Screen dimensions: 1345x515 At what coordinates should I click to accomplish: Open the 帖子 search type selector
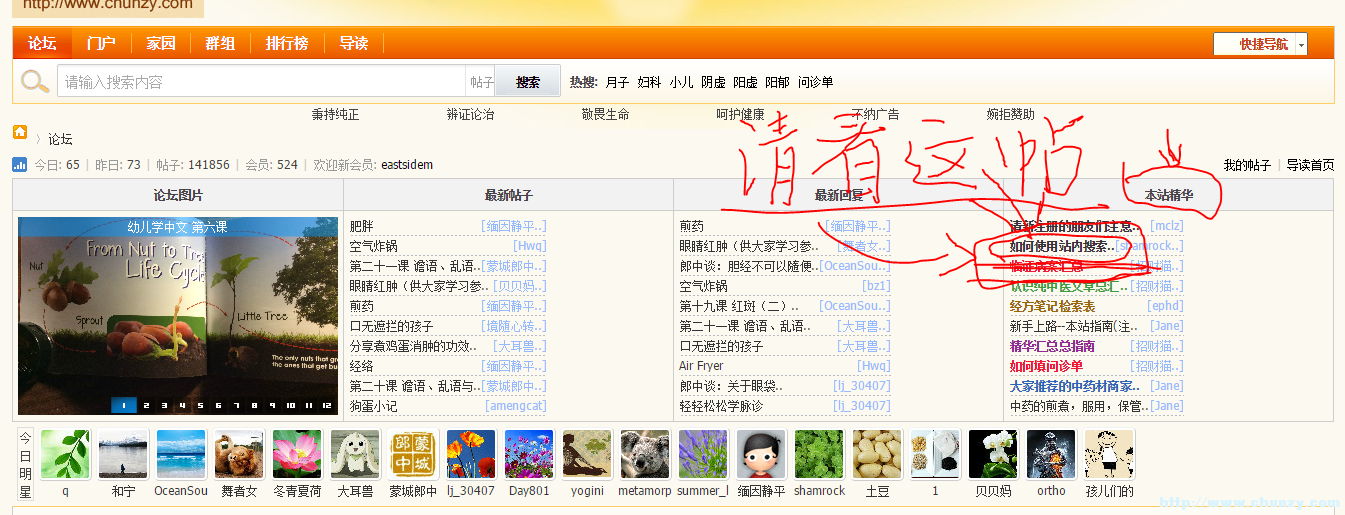[x=481, y=82]
